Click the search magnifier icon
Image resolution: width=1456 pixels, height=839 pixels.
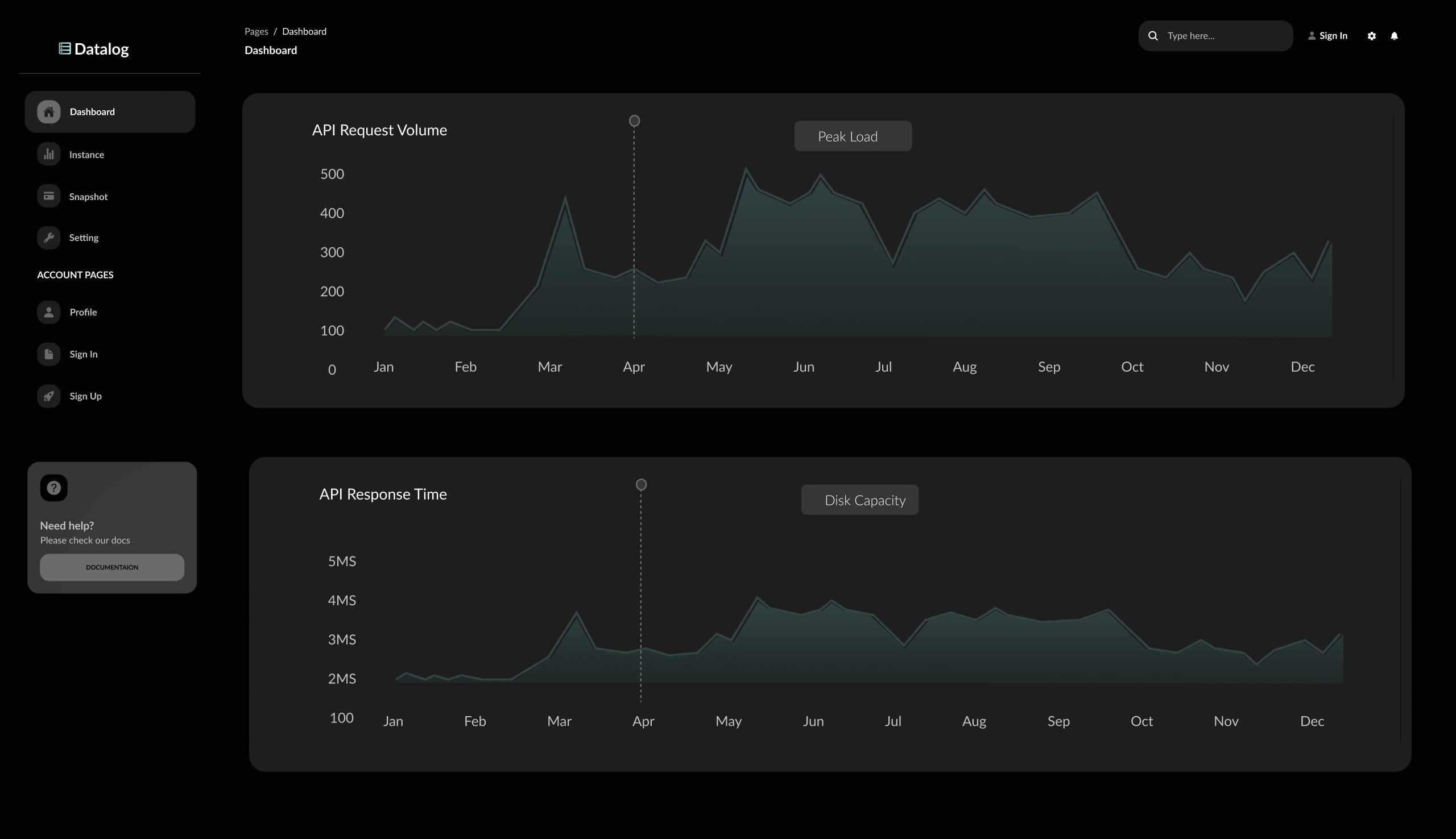coord(1153,36)
